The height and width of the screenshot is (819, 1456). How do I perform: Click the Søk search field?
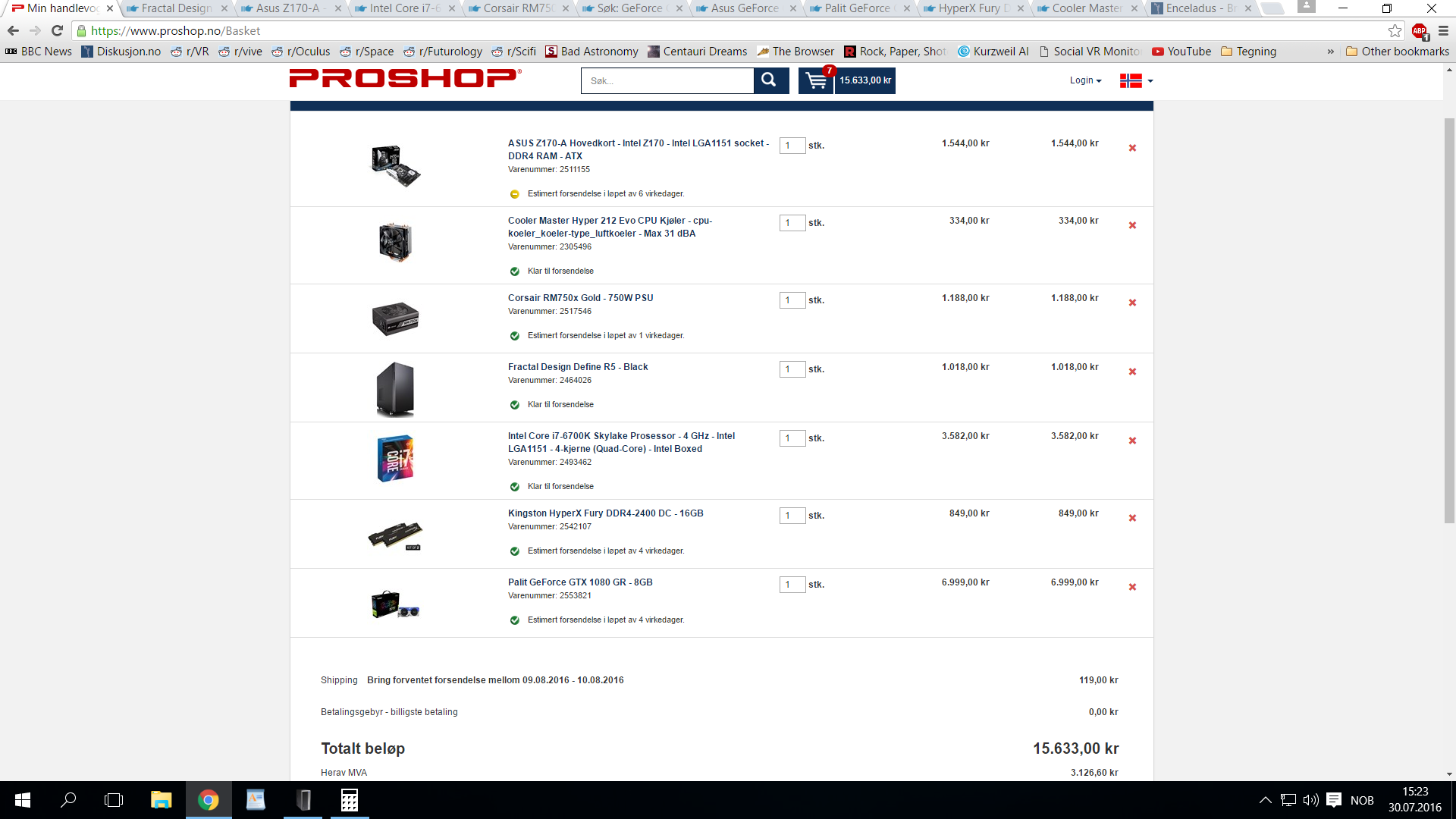pos(667,80)
